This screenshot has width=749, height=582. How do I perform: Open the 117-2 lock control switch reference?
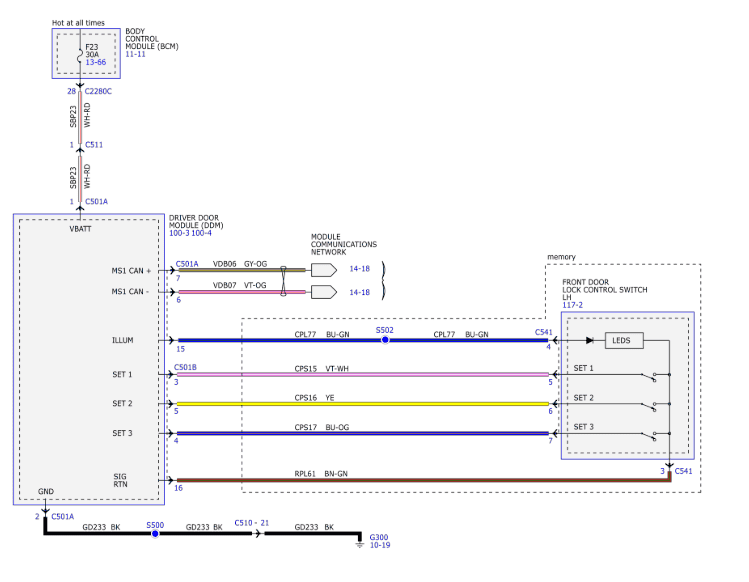click(574, 306)
